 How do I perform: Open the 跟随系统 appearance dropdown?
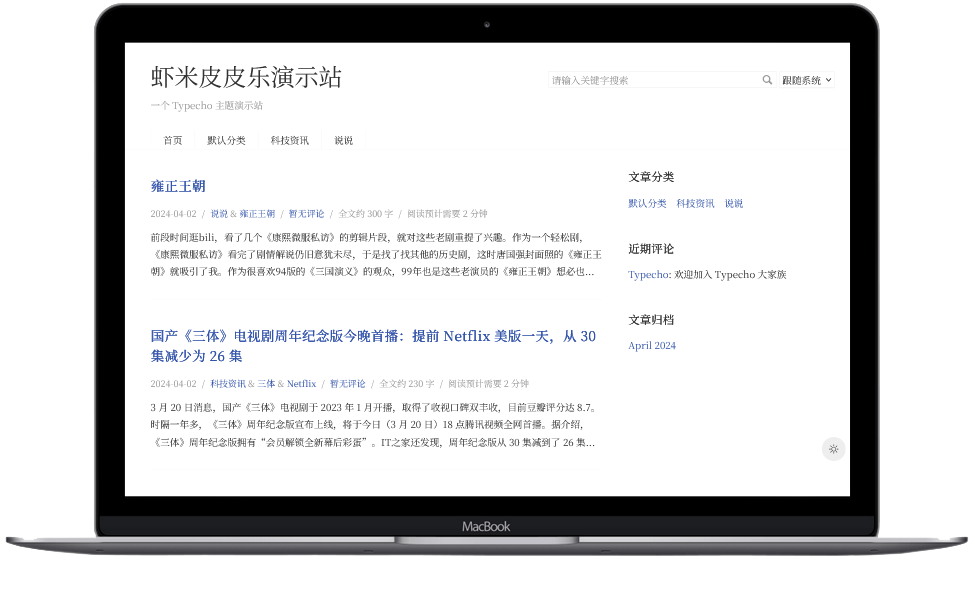point(806,80)
